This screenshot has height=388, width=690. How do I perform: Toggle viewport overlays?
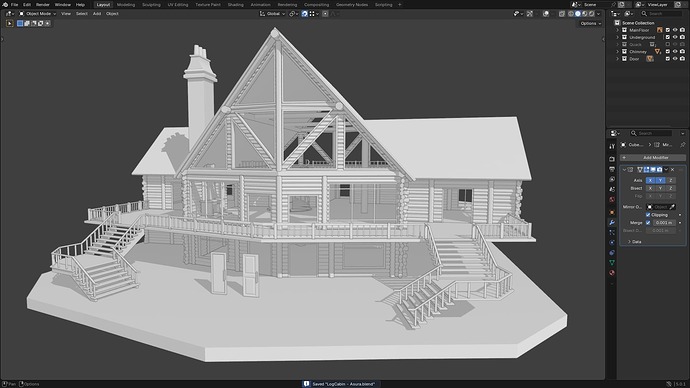click(x=546, y=14)
